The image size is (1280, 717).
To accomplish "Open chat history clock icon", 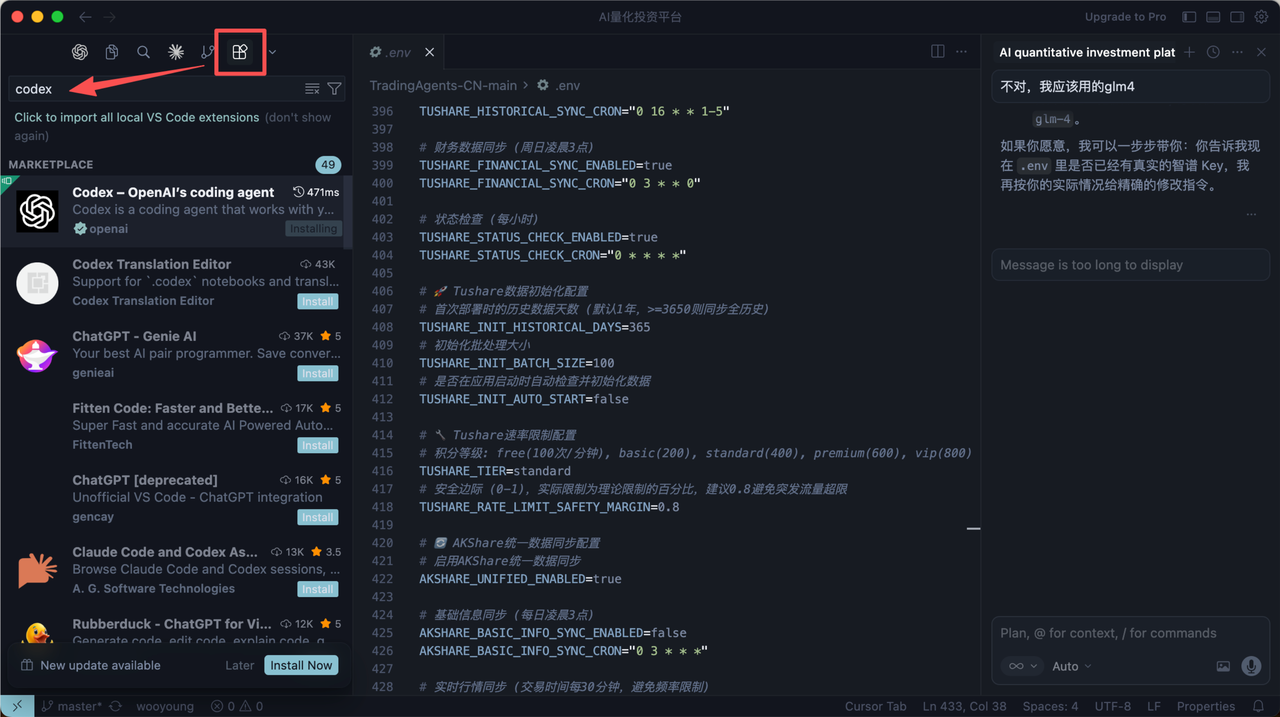I will [x=1213, y=52].
